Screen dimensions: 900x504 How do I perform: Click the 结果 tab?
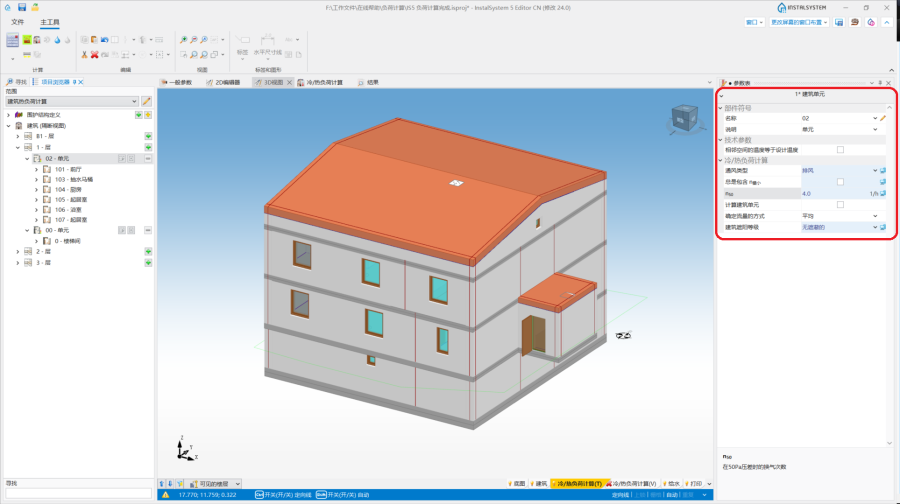(371, 82)
